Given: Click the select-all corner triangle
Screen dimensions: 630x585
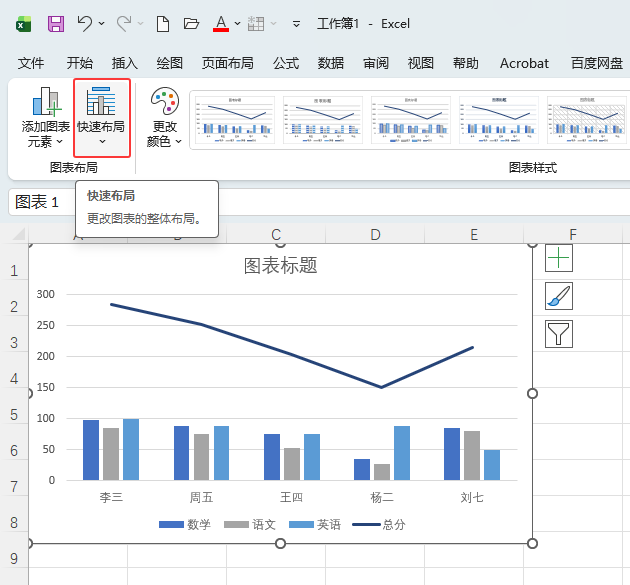Looking at the screenshot, I should pyautogui.click(x=18, y=233).
